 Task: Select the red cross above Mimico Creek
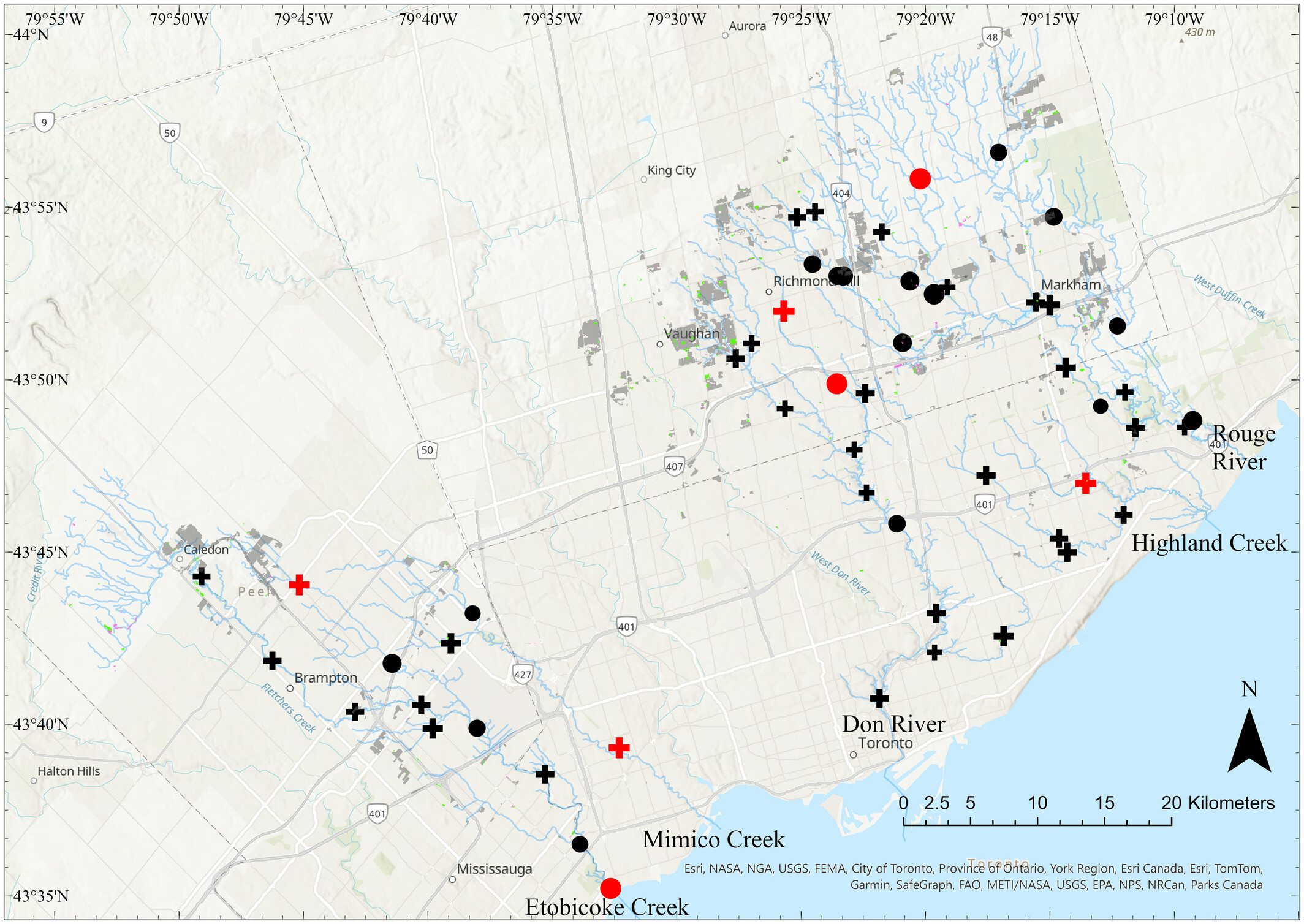619,747
